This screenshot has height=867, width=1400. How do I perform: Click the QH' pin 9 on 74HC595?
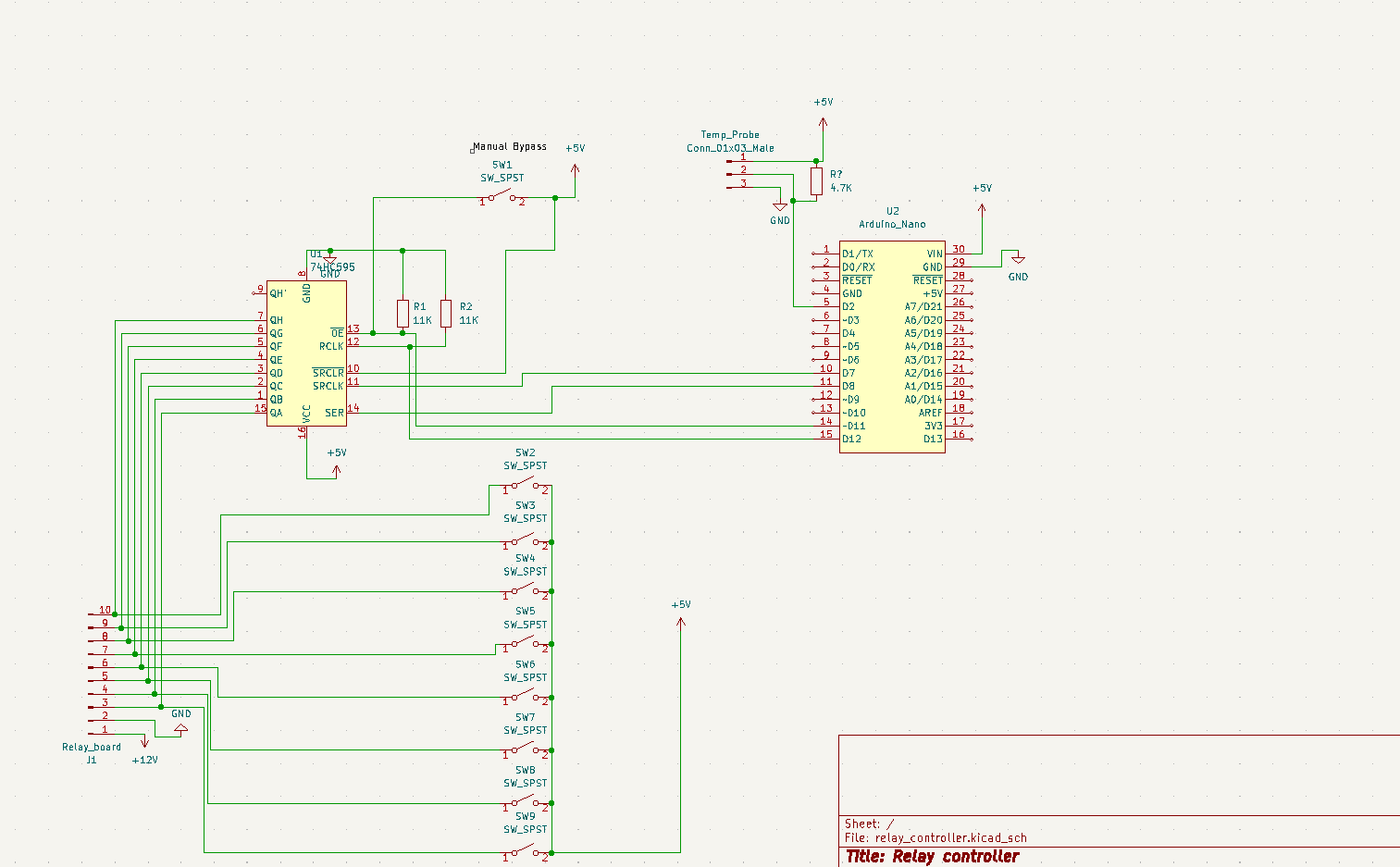(x=260, y=293)
